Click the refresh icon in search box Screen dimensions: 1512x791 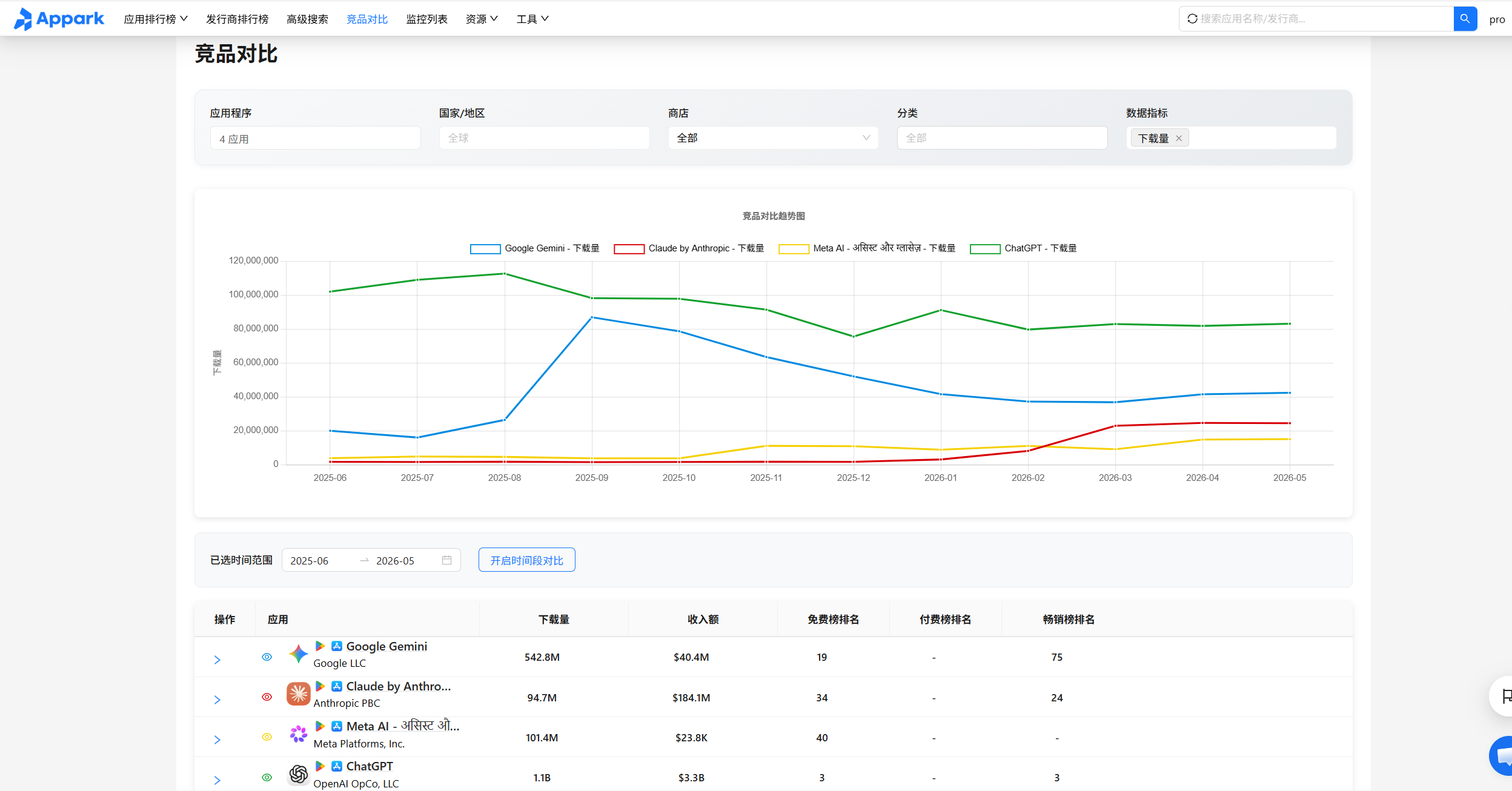click(1192, 19)
